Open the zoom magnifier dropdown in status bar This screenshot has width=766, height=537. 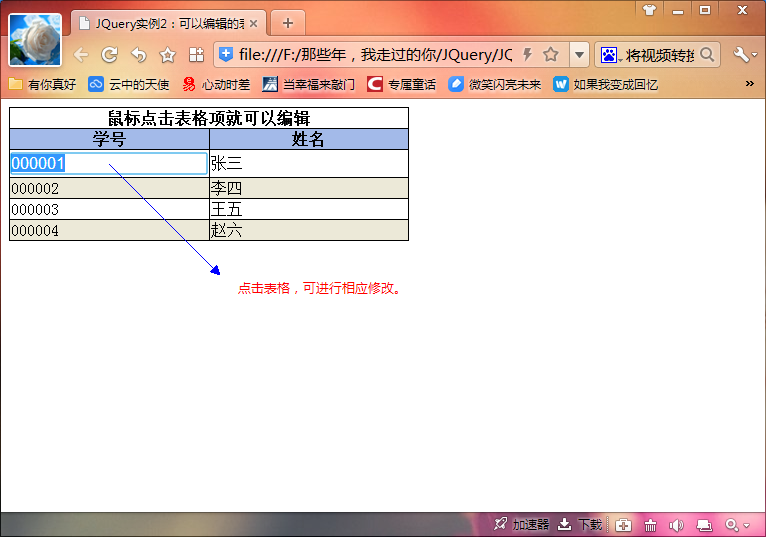[x=737, y=525]
